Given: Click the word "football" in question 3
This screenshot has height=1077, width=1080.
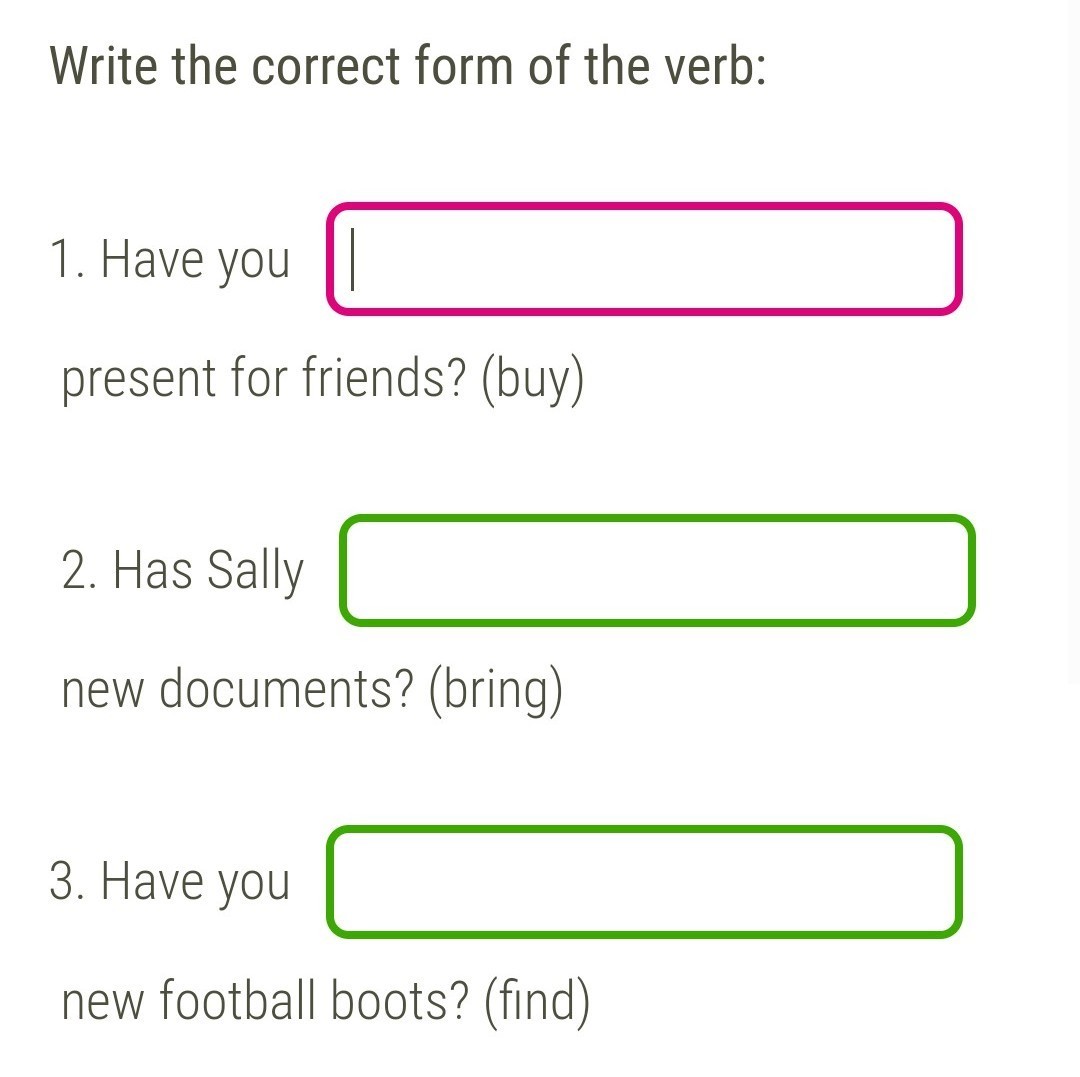Looking at the screenshot, I should click(x=237, y=1002).
